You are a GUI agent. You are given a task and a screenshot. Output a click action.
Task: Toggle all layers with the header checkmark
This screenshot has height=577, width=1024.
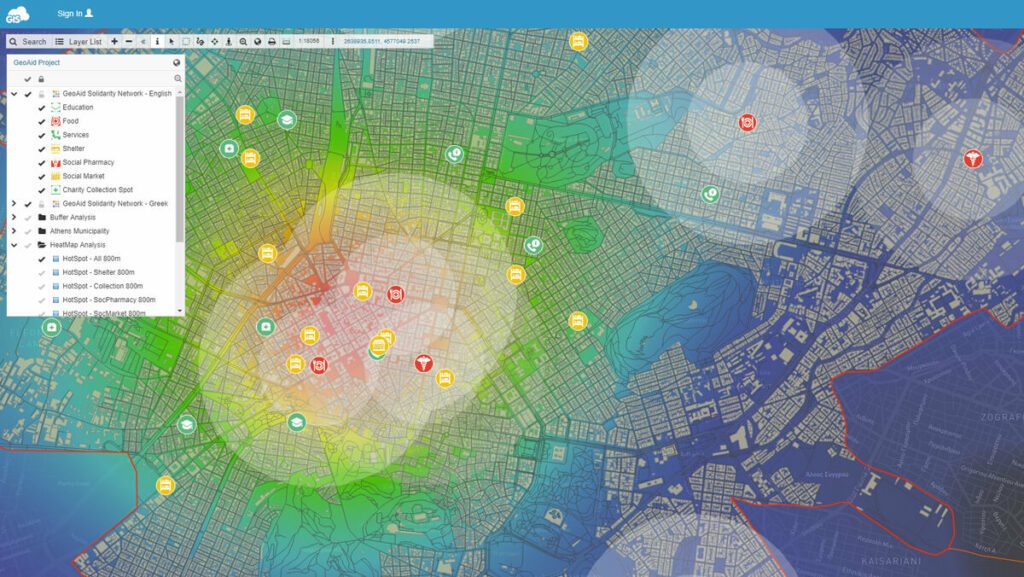coord(27,79)
